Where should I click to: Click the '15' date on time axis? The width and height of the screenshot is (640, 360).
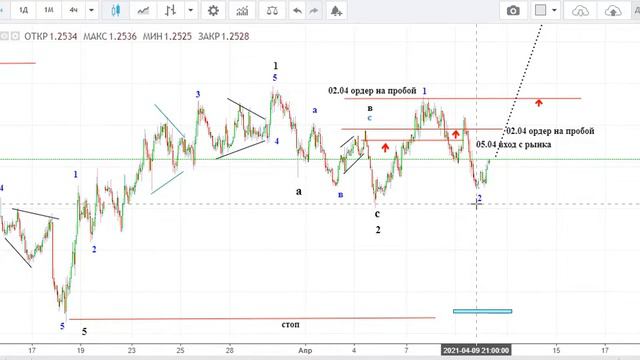[556, 350]
